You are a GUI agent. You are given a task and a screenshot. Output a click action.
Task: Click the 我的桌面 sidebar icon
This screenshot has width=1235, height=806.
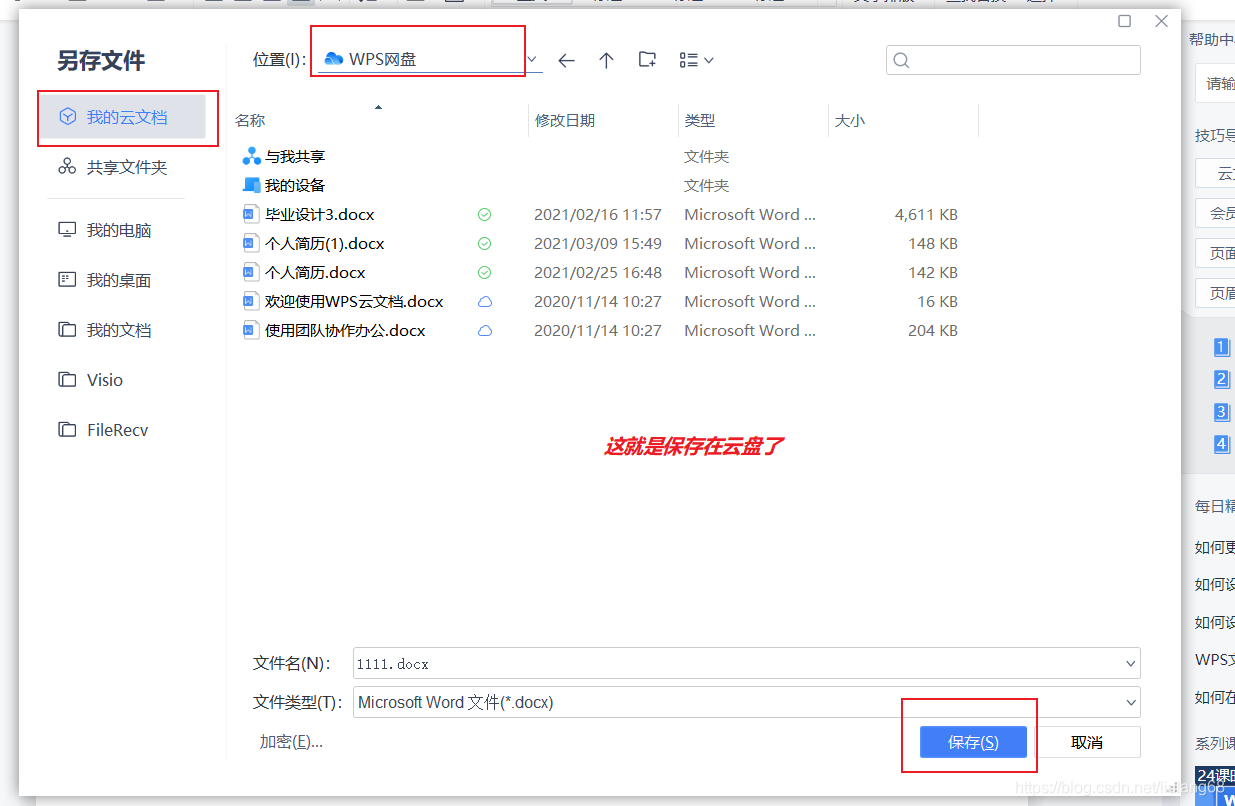point(67,280)
